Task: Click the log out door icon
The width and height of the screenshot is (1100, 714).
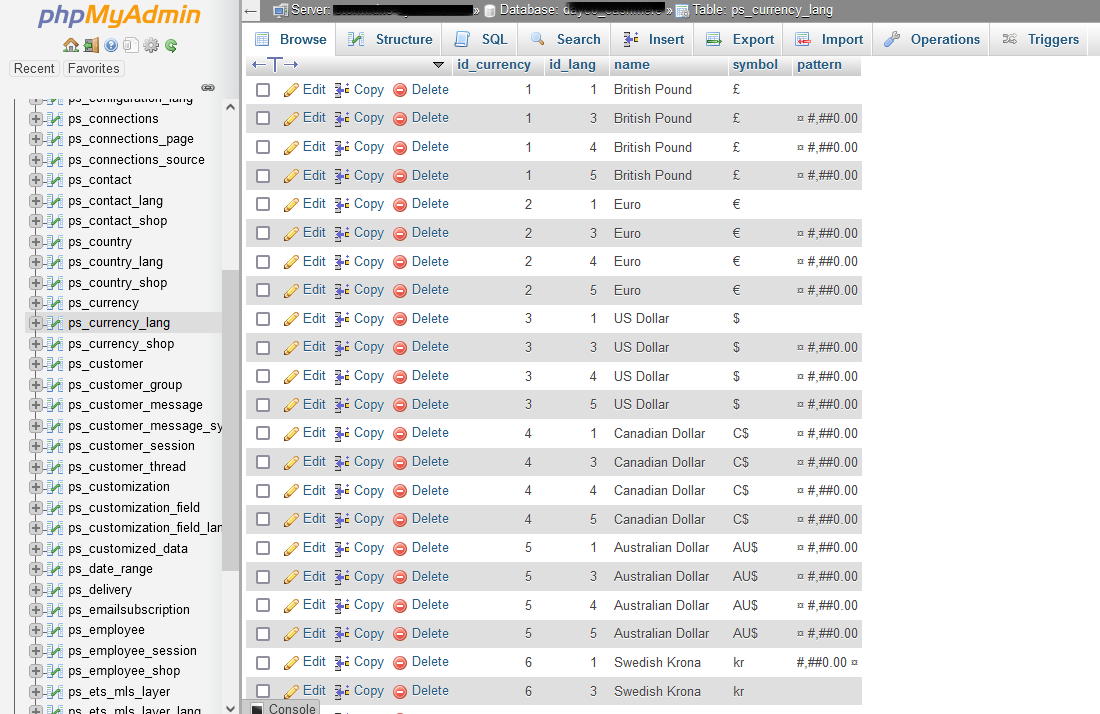Action: (x=91, y=46)
